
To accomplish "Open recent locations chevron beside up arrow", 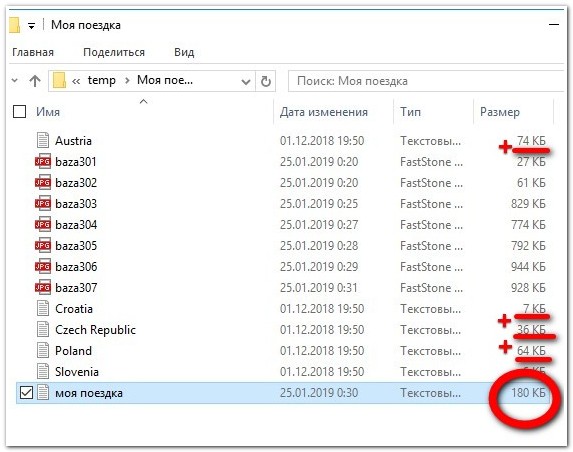I will click(x=15, y=80).
